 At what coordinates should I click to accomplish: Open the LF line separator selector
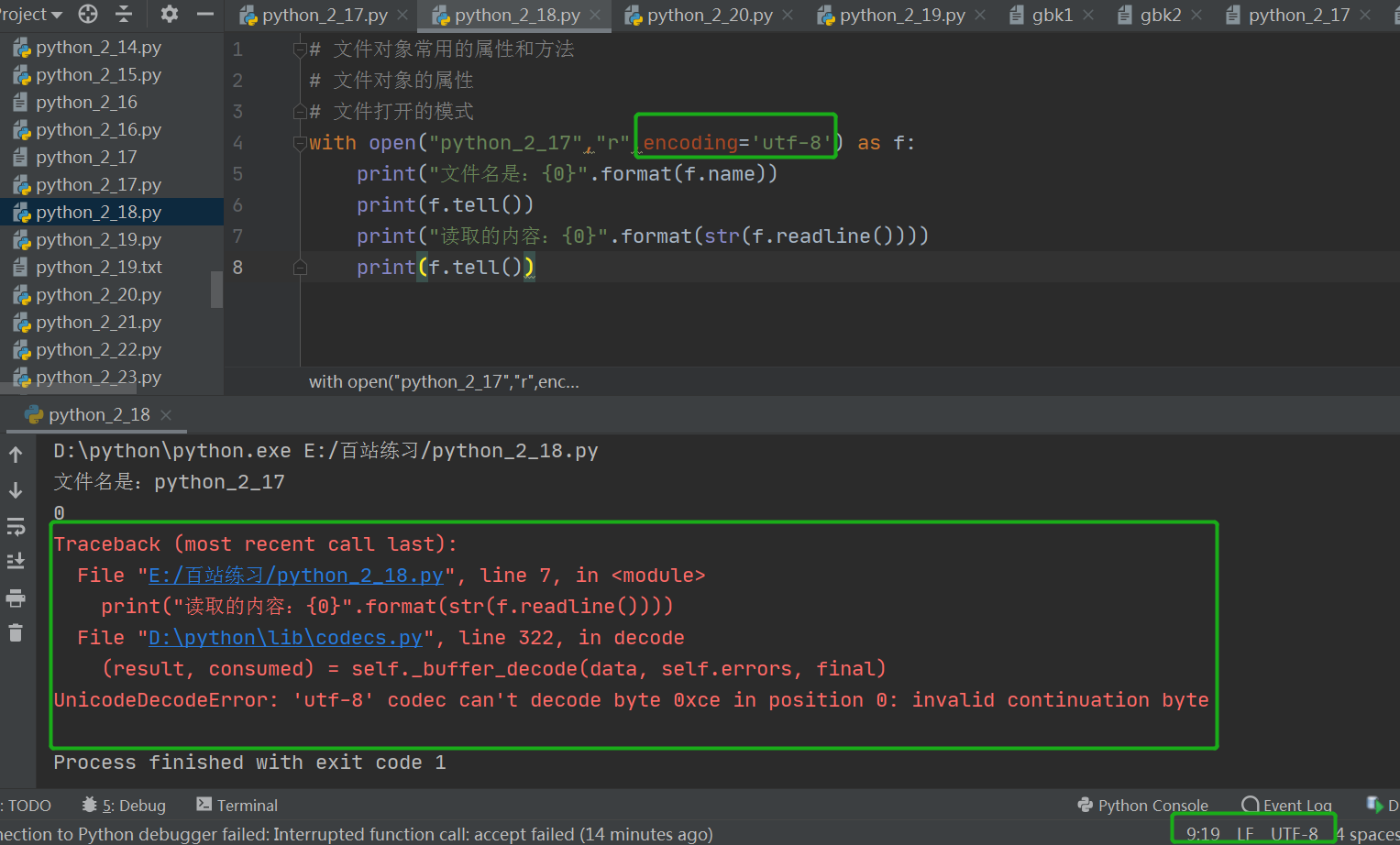point(1245,834)
